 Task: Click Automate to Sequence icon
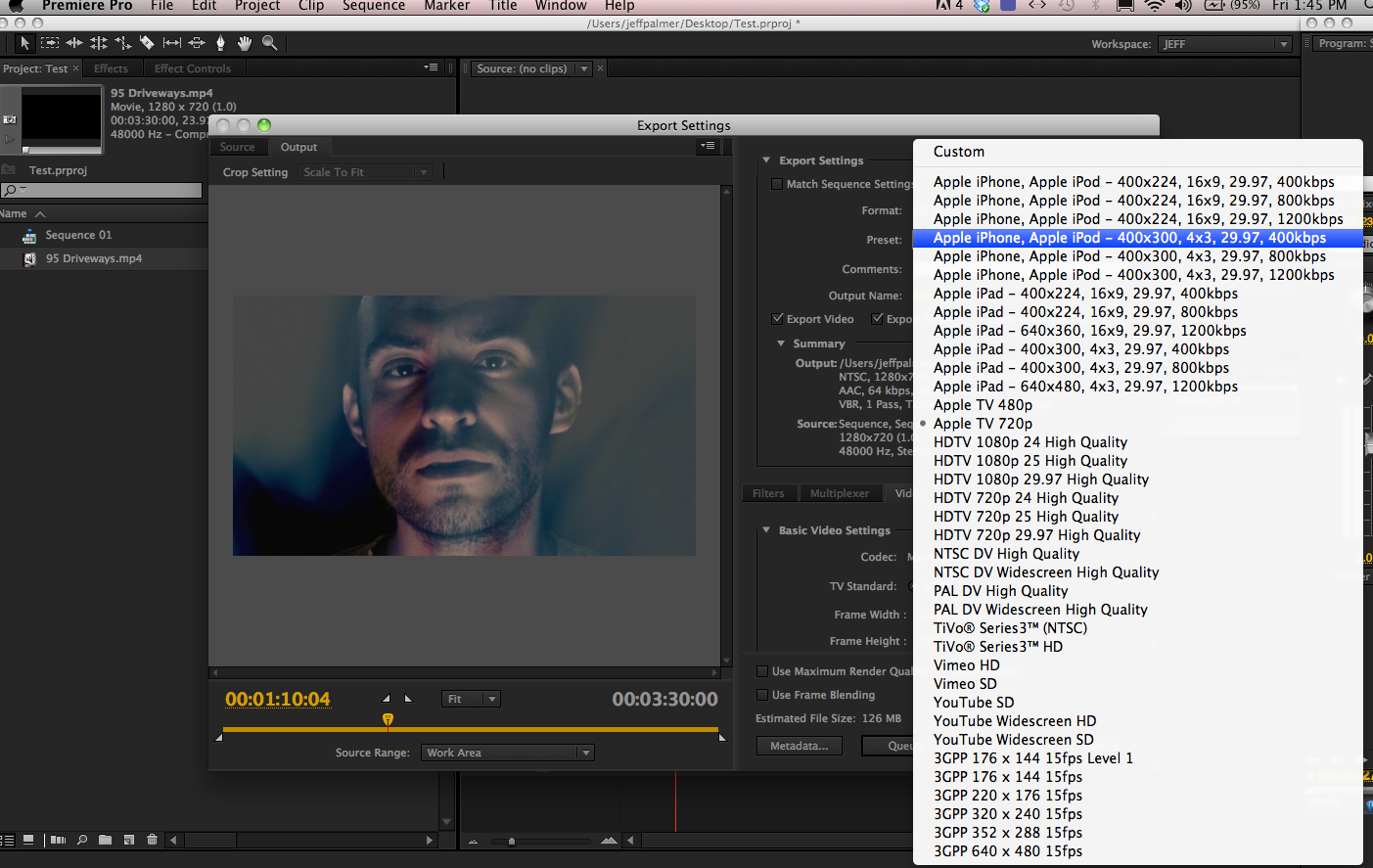pyautogui.click(x=58, y=840)
